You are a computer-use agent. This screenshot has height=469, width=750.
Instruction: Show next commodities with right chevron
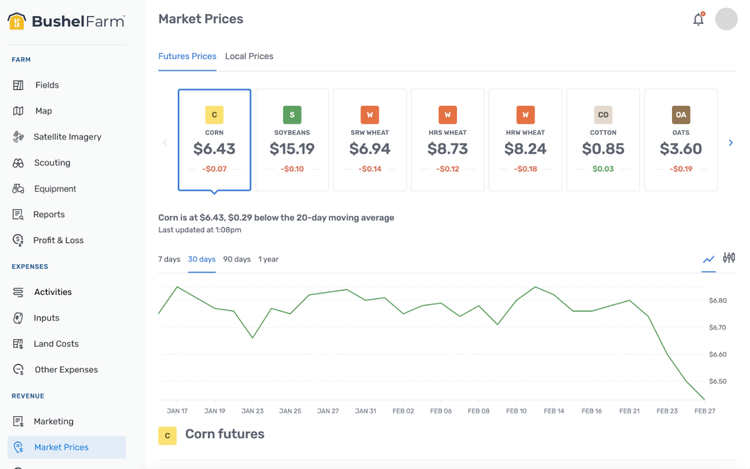tap(730, 142)
